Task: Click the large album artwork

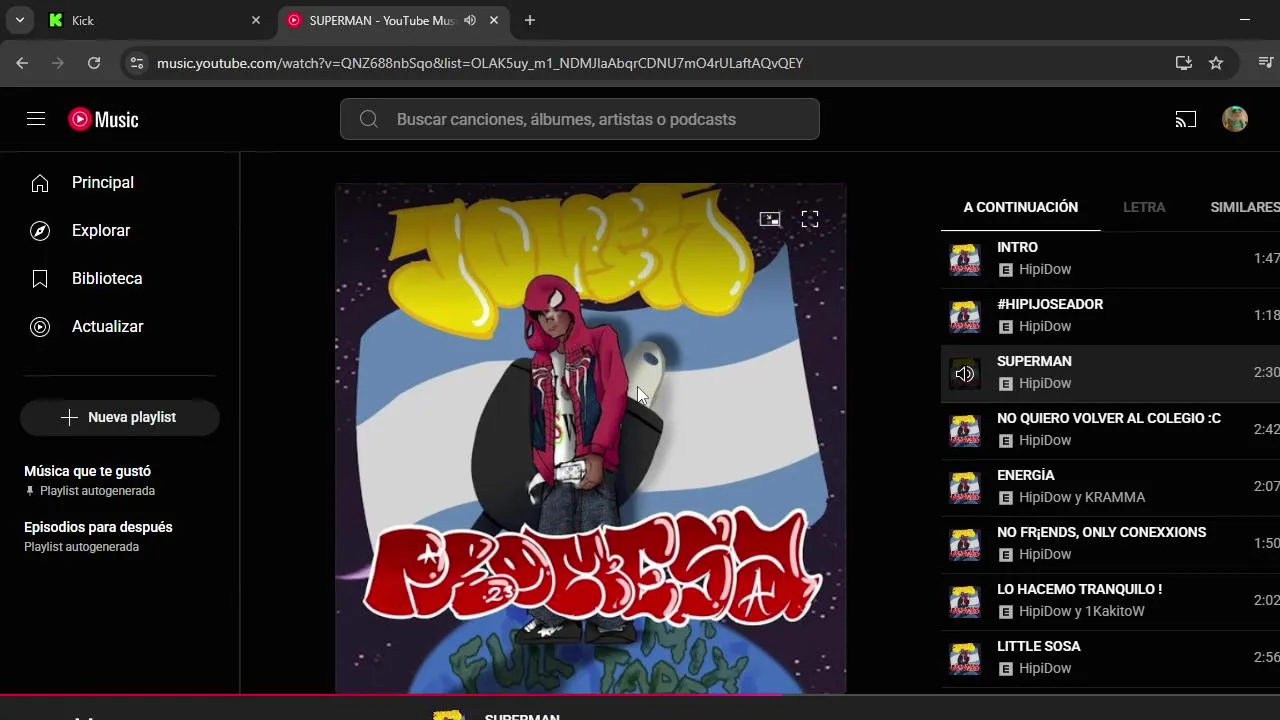Action: point(591,438)
